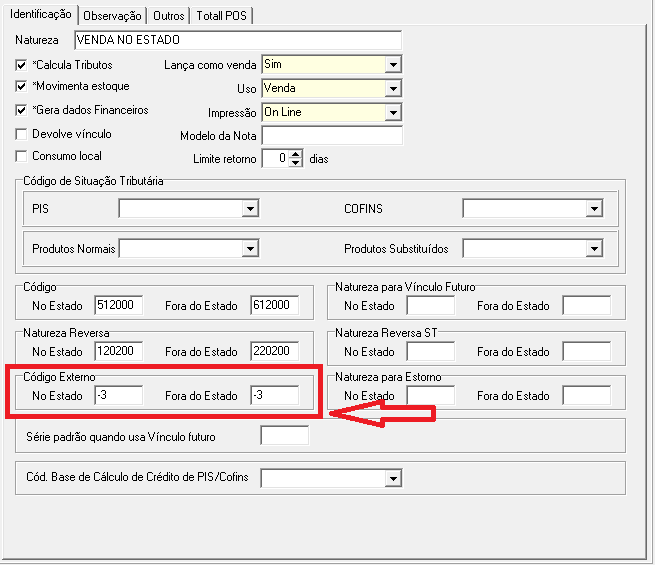This screenshot has width=655, height=565.
Task: Enable the Devolve vínculo checkbox
Action: click(x=21, y=134)
